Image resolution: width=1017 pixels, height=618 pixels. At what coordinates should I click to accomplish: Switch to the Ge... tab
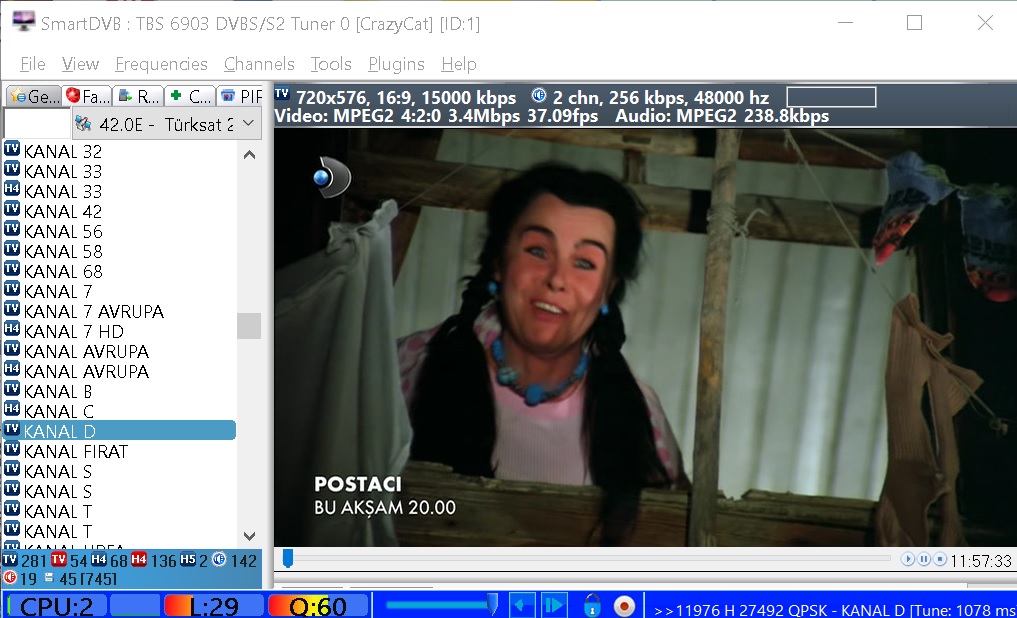click(x=33, y=97)
